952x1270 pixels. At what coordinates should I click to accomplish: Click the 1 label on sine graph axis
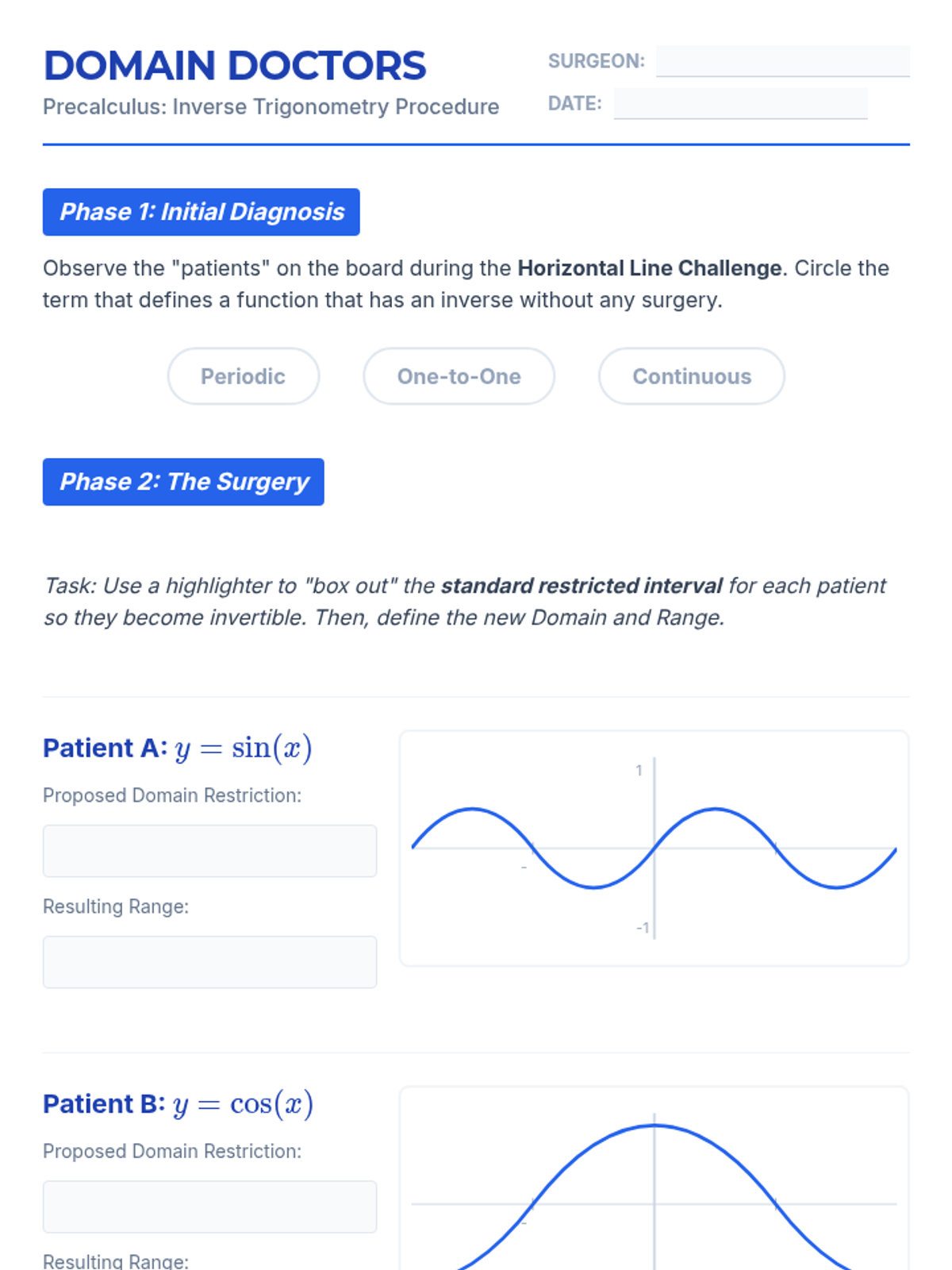coord(639,770)
